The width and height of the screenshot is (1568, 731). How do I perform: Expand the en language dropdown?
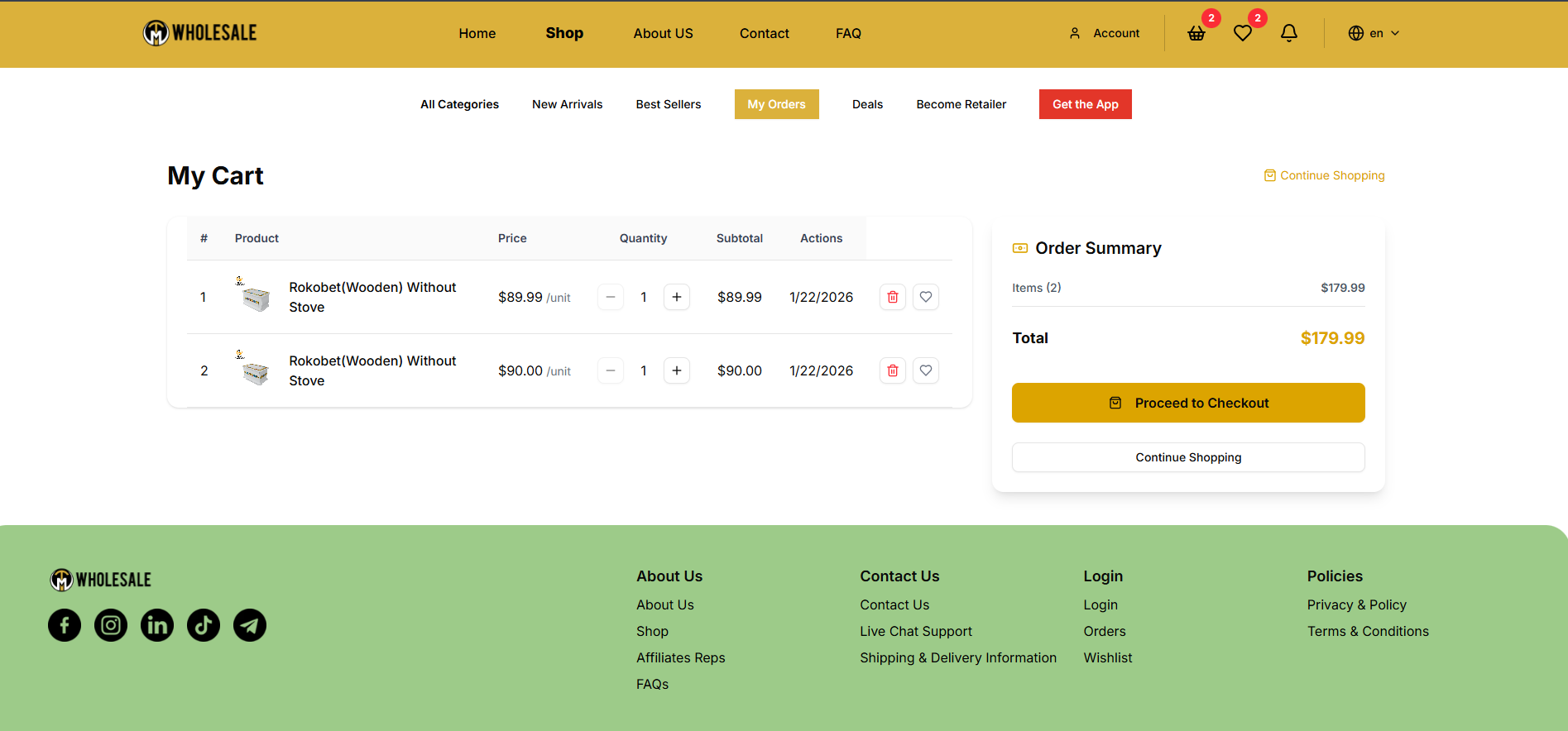[1374, 34]
